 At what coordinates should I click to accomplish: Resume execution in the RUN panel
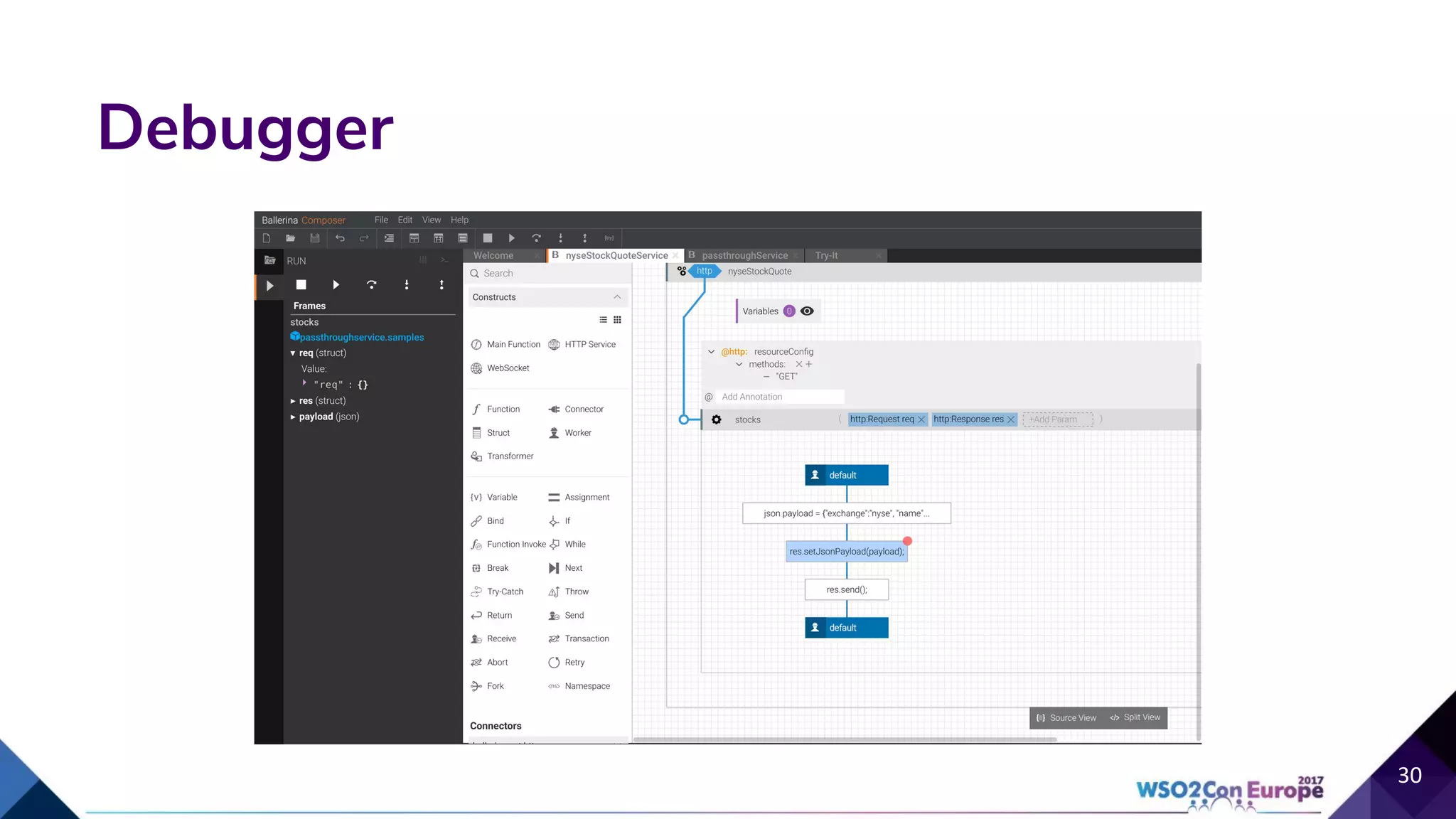coord(336,284)
